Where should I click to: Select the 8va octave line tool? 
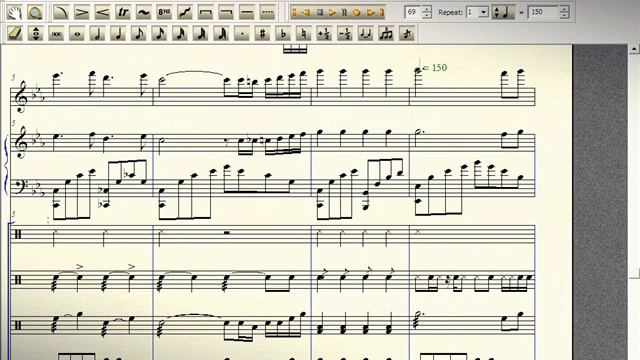[164, 12]
